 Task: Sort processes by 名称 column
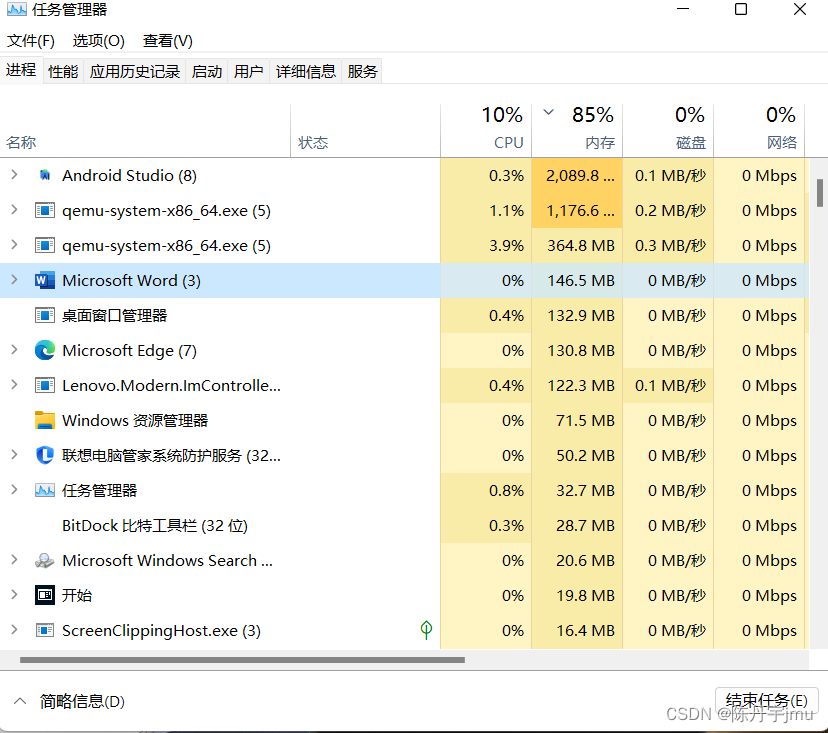pos(145,131)
